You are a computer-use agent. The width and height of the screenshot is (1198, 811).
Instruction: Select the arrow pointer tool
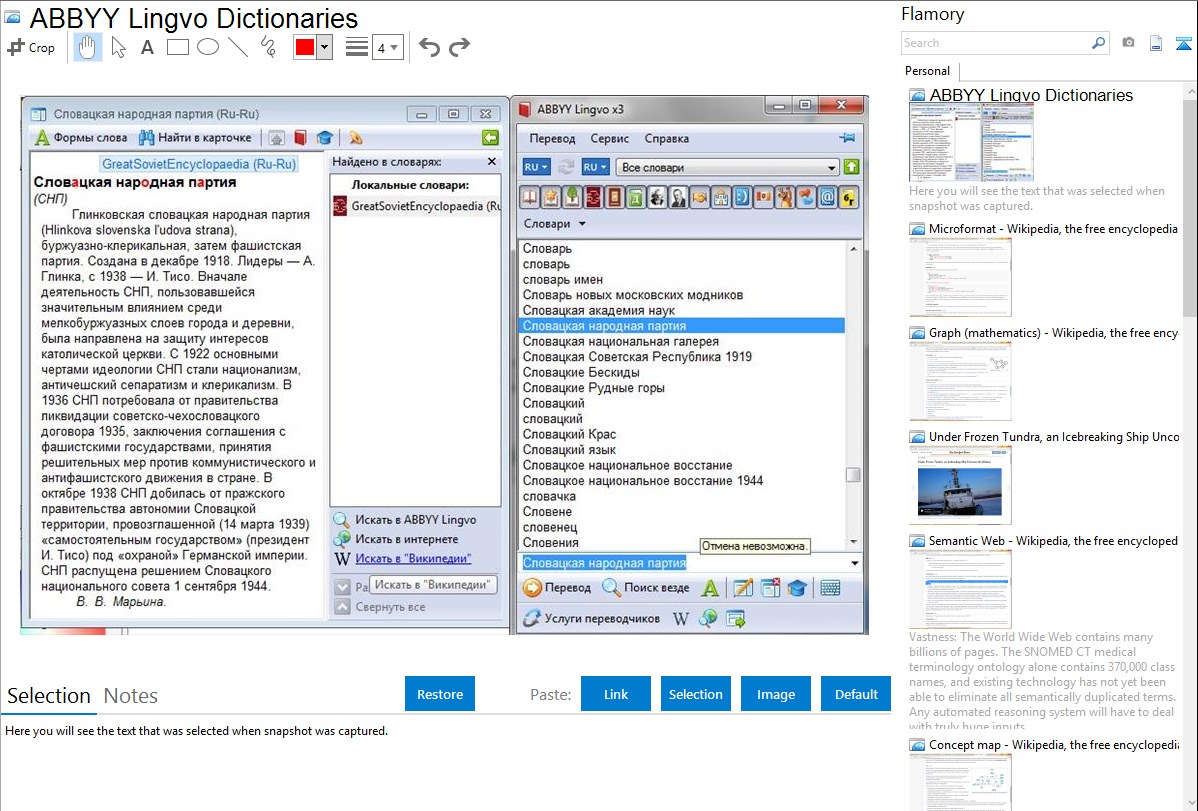pyautogui.click(x=118, y=47)
